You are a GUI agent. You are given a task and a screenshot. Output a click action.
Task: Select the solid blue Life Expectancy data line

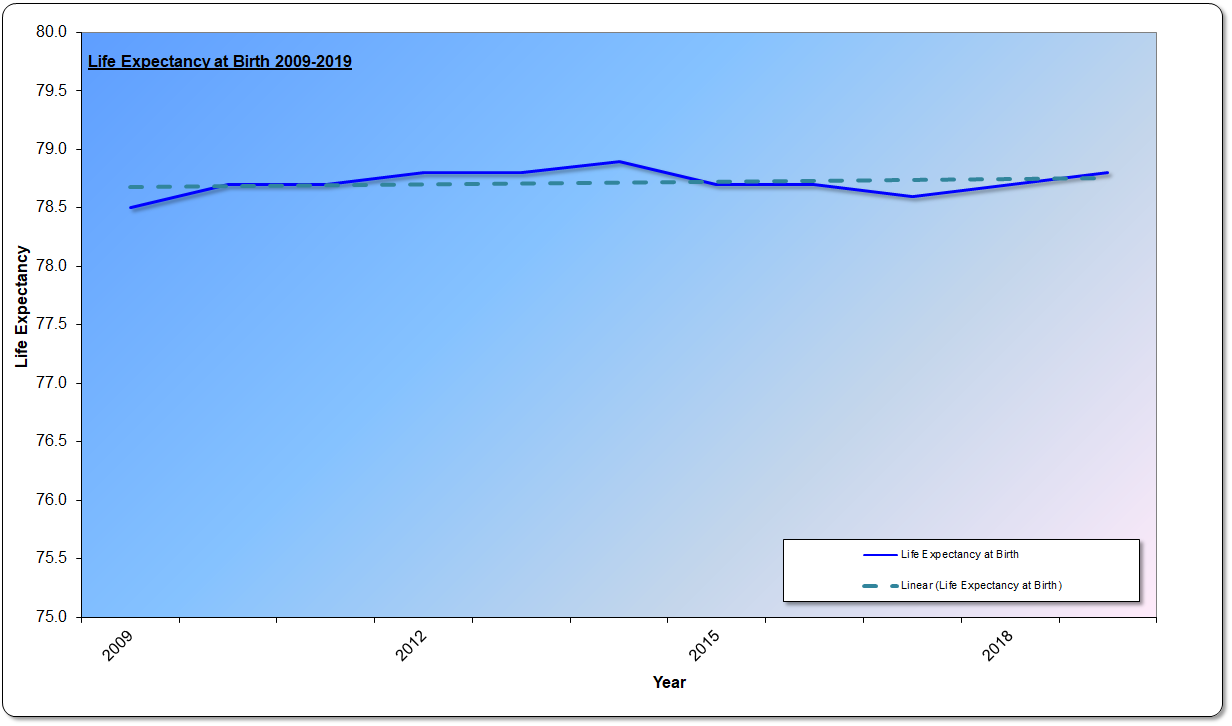coord(619,162)
